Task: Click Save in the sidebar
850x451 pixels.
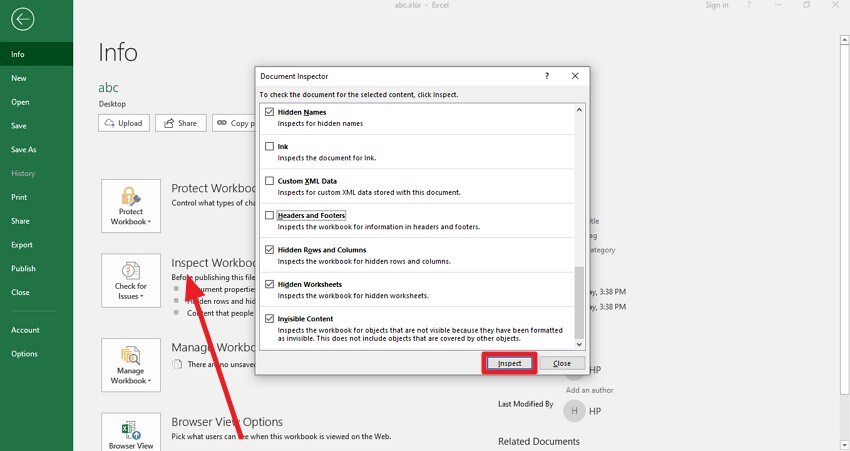Action: click(36, 126)
